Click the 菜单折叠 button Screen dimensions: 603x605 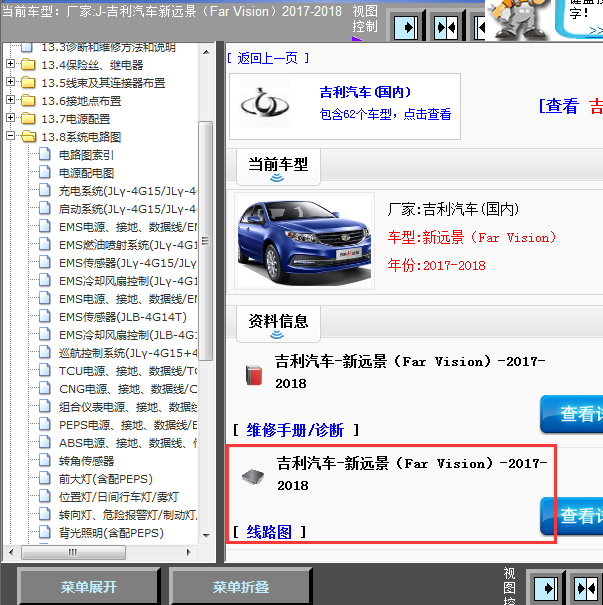241,587
